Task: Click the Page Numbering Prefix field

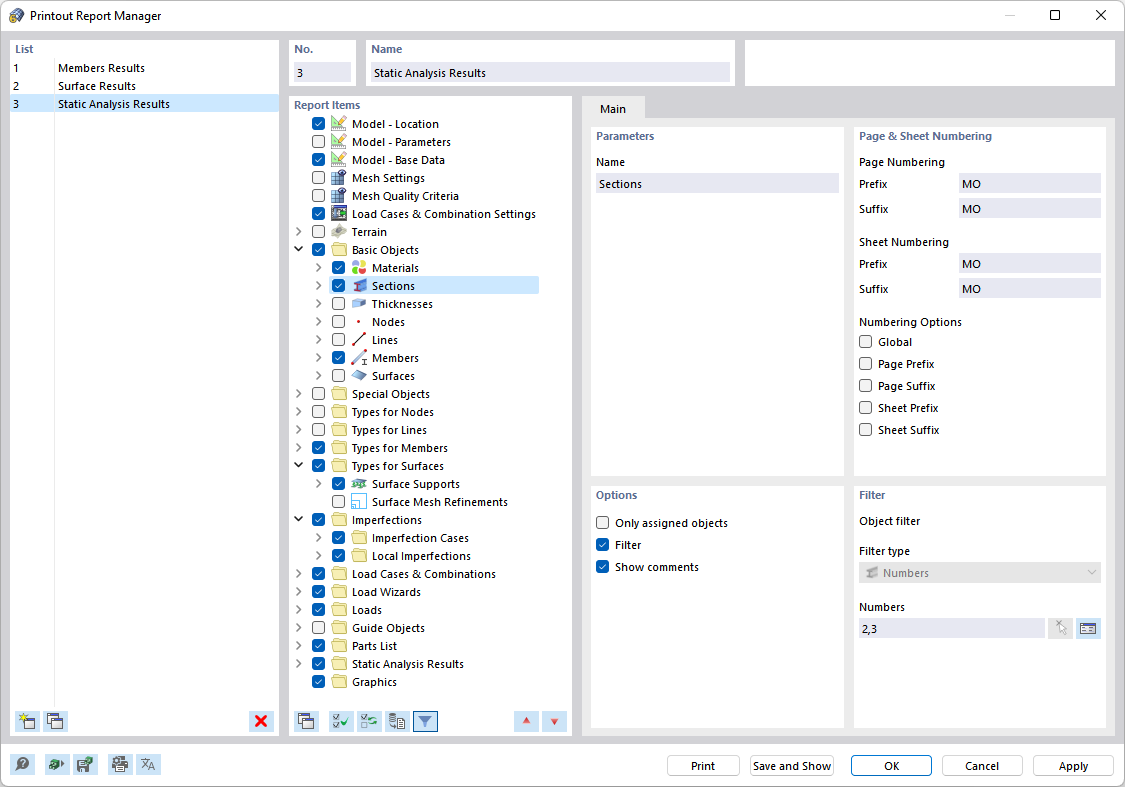Action: tap(1030, 184)
